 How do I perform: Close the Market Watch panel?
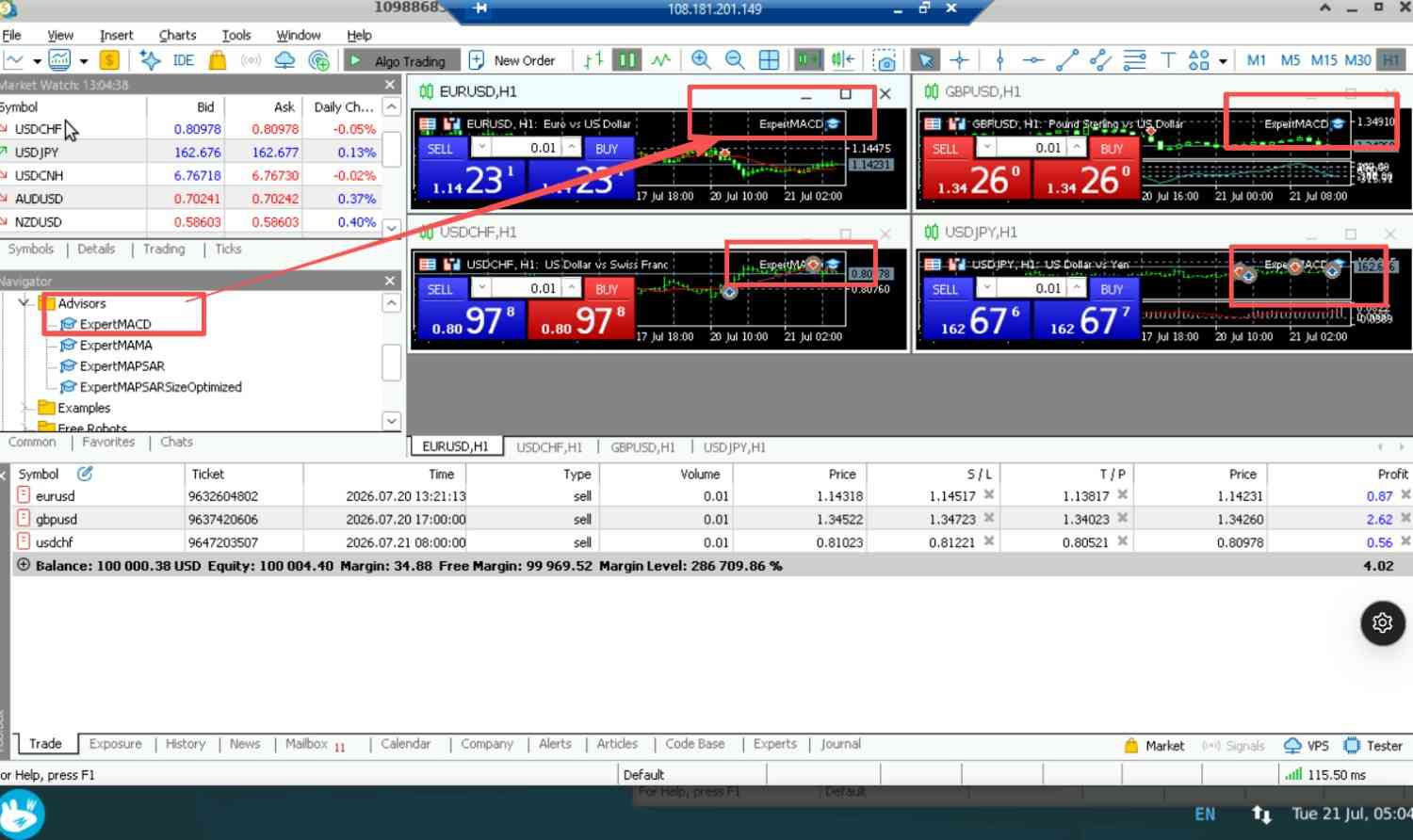click(x=390, y=85)
